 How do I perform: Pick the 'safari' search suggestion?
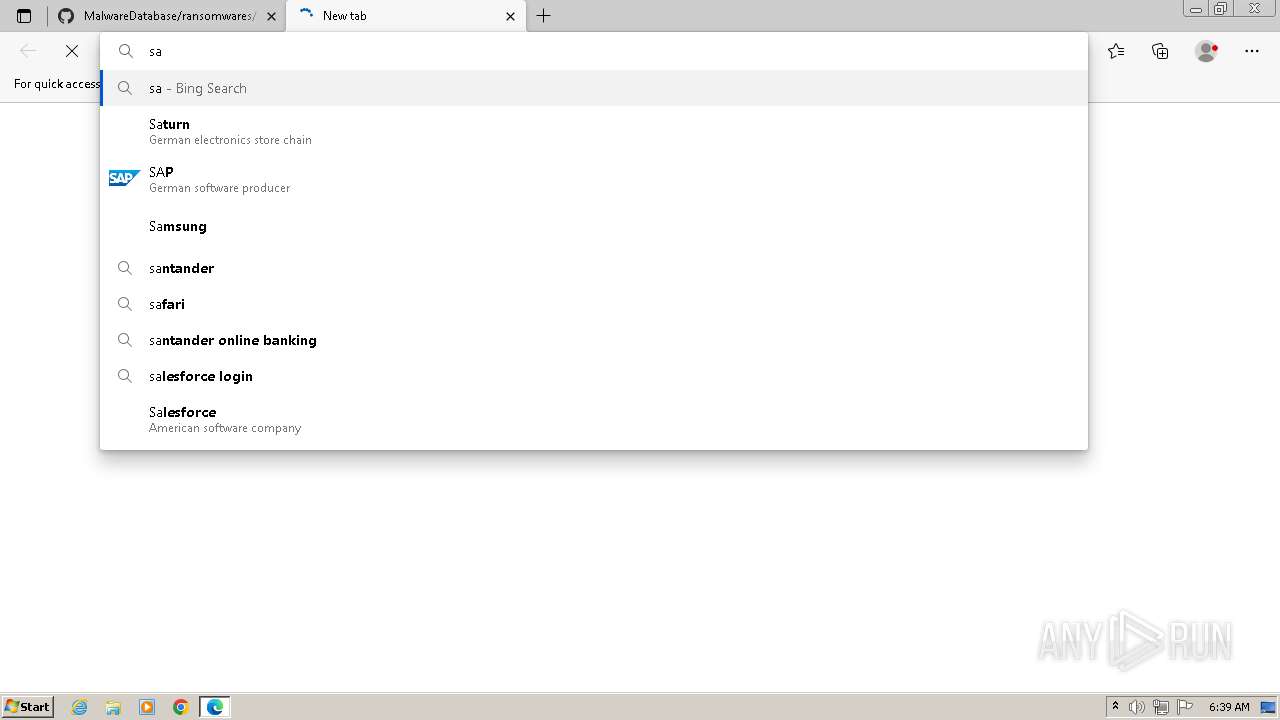coord(594,304)
